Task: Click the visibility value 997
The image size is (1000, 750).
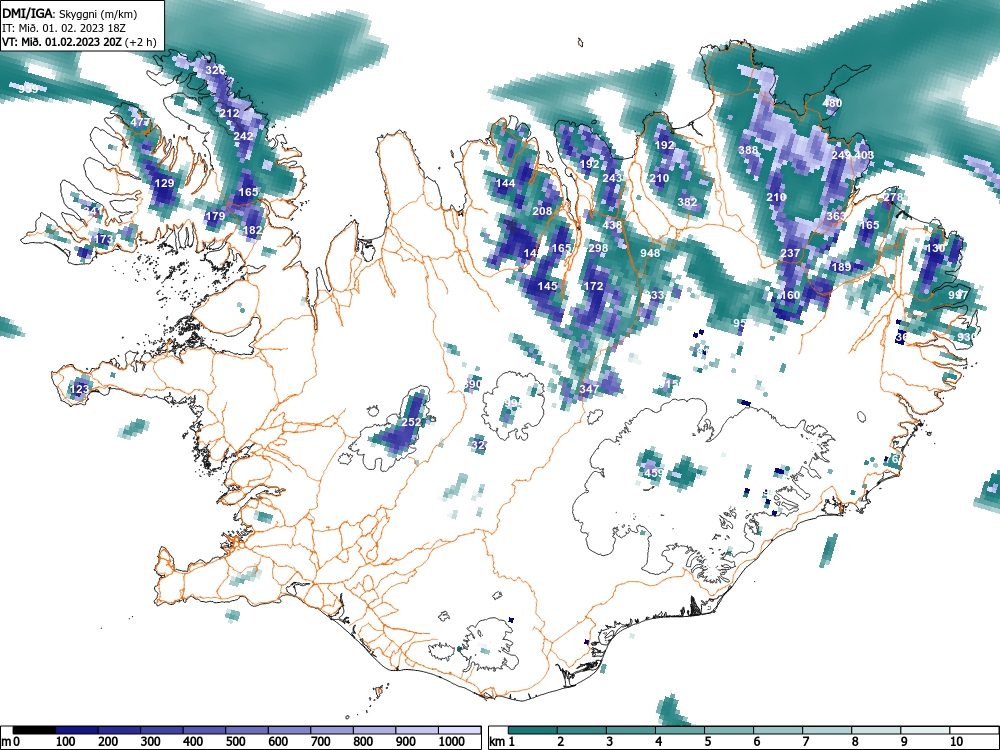Action: [x=958, y=295]
